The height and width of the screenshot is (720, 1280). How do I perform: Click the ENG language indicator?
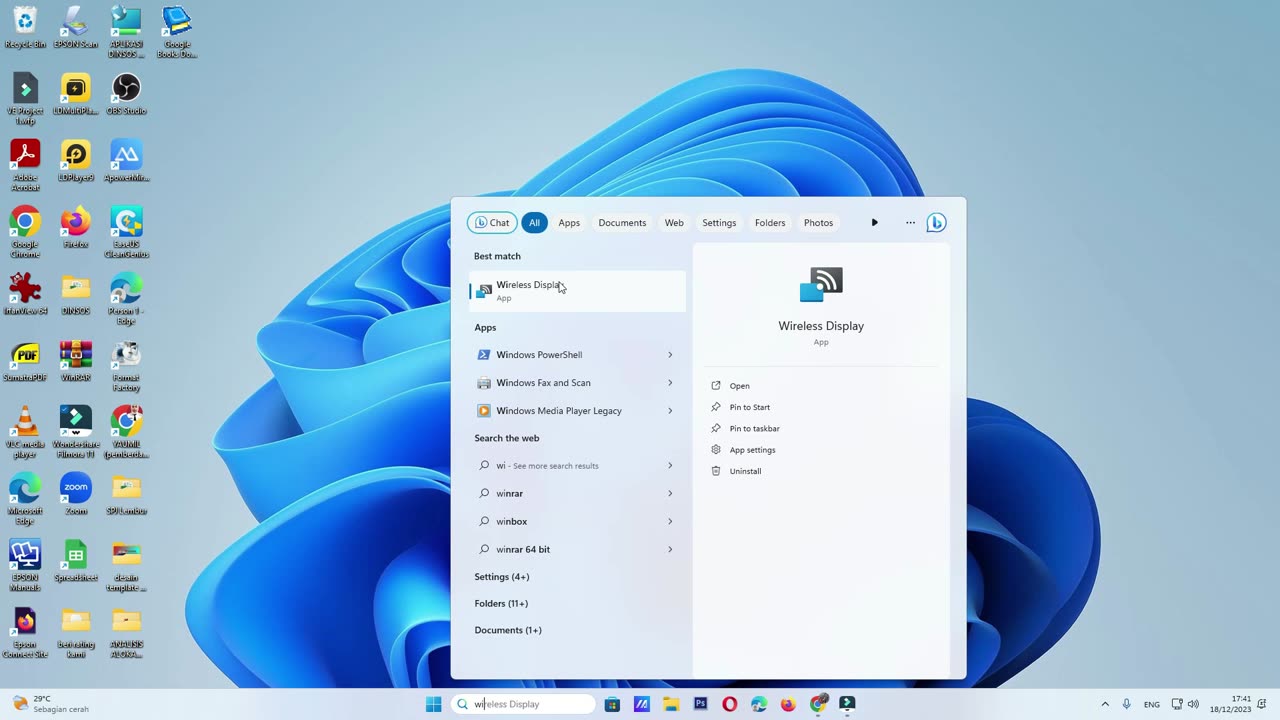tap(1152, 704)
